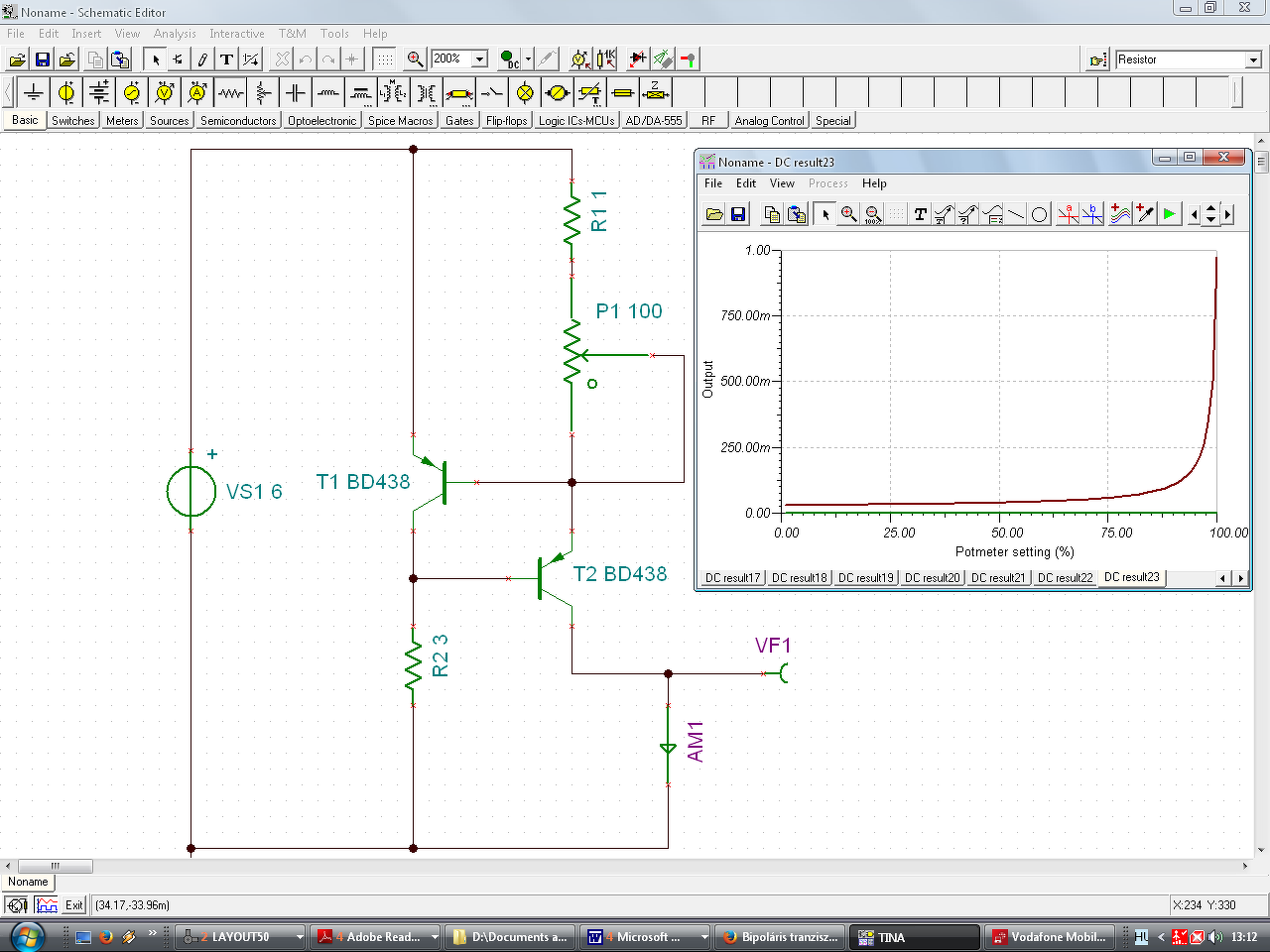Viewport: 1270px width, 952px height.
Task: Draw a line with the DC result line tool
Action: (x=1016, y=214)
